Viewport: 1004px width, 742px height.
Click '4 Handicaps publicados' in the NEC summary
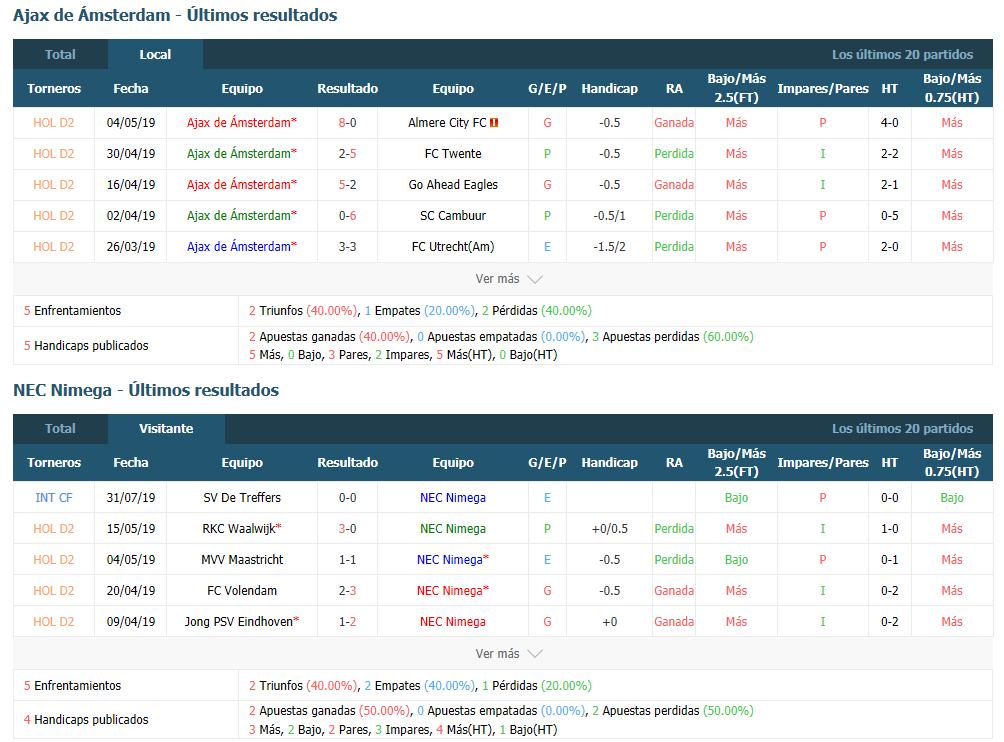pyautogui.click(x=86, y=720)
